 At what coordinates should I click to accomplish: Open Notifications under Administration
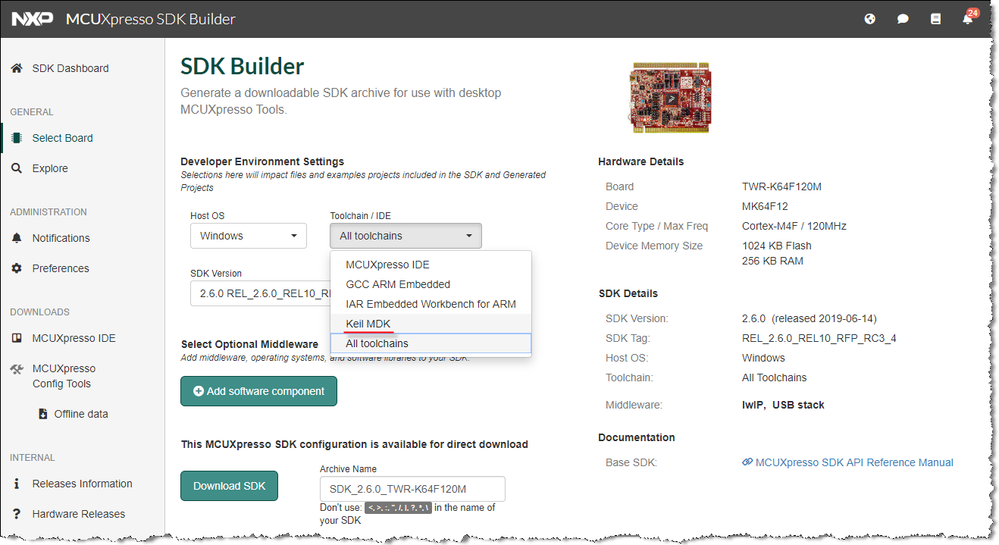click(x=61, y=238)
